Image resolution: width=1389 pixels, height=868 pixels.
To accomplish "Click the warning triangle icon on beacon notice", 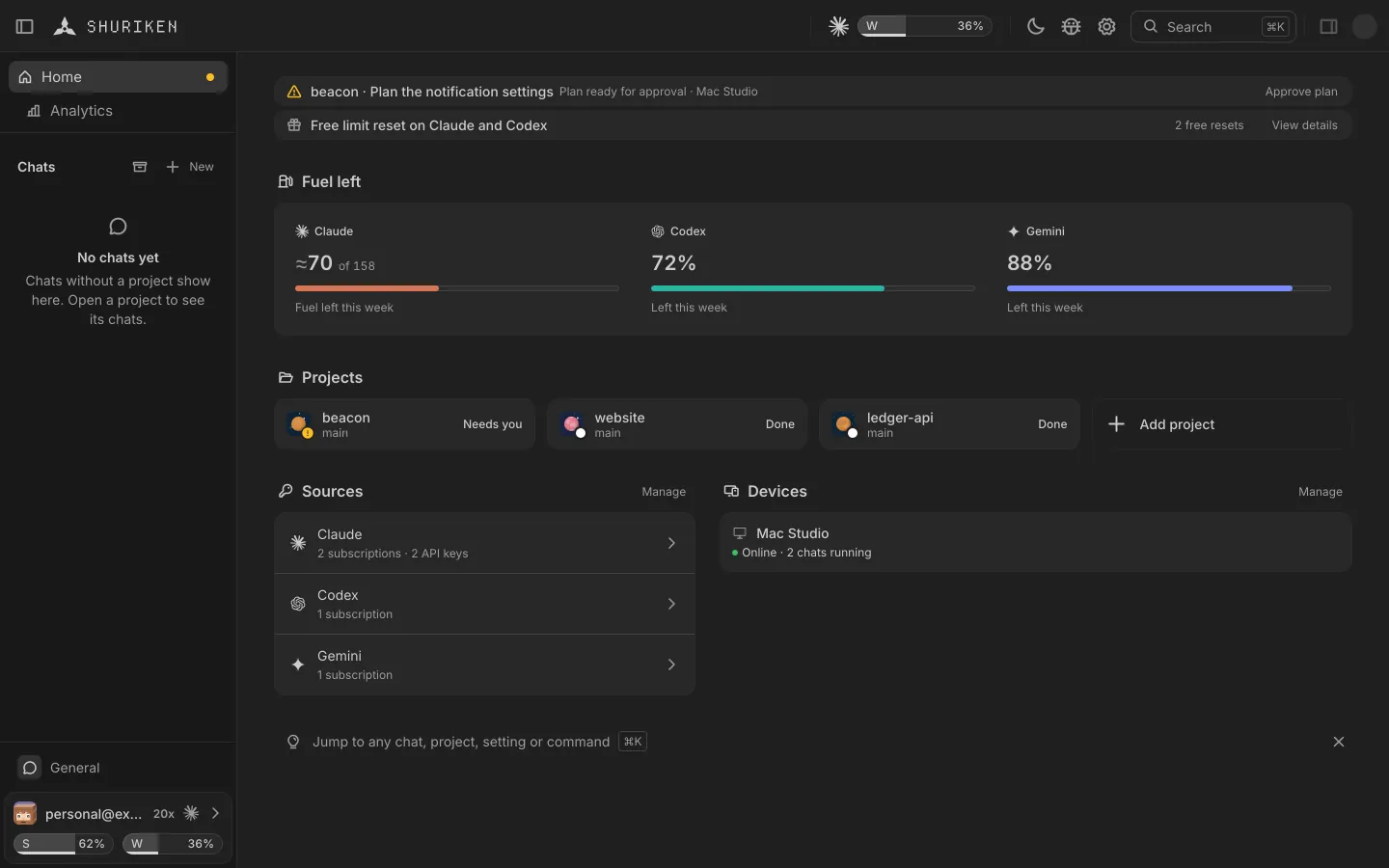I will pyautogui.click(x=294, y=92).
